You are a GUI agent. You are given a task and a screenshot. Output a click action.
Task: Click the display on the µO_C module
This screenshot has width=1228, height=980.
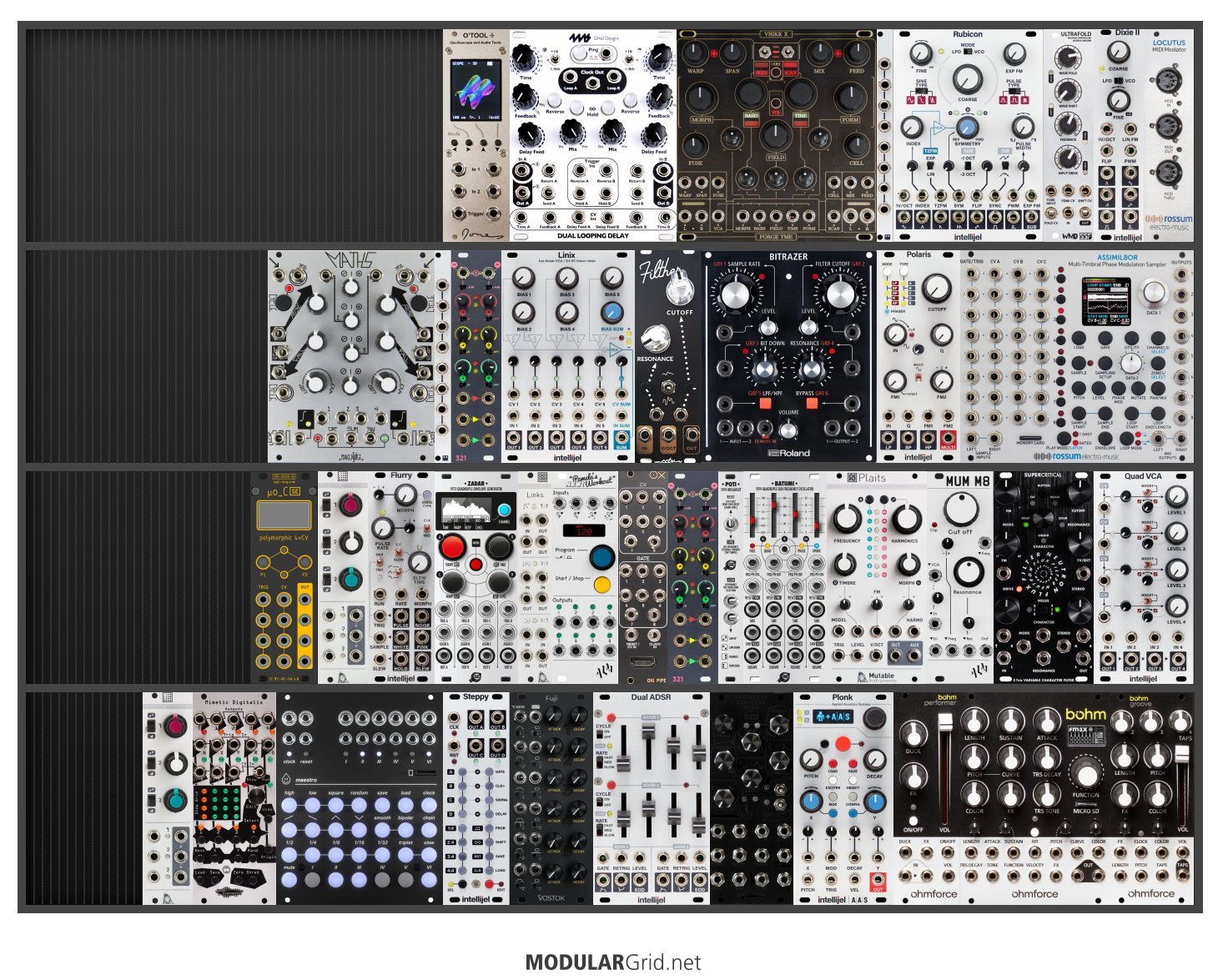(284, 515)
